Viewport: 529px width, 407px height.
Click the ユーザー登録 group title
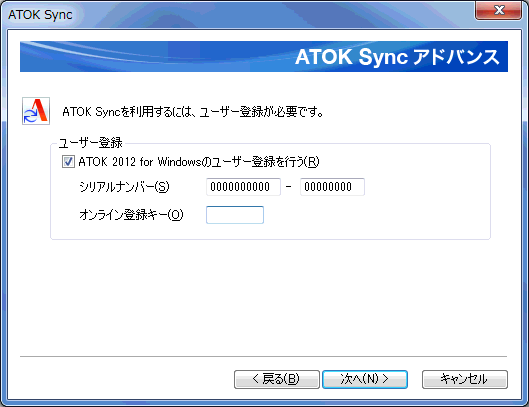[90, 143]
